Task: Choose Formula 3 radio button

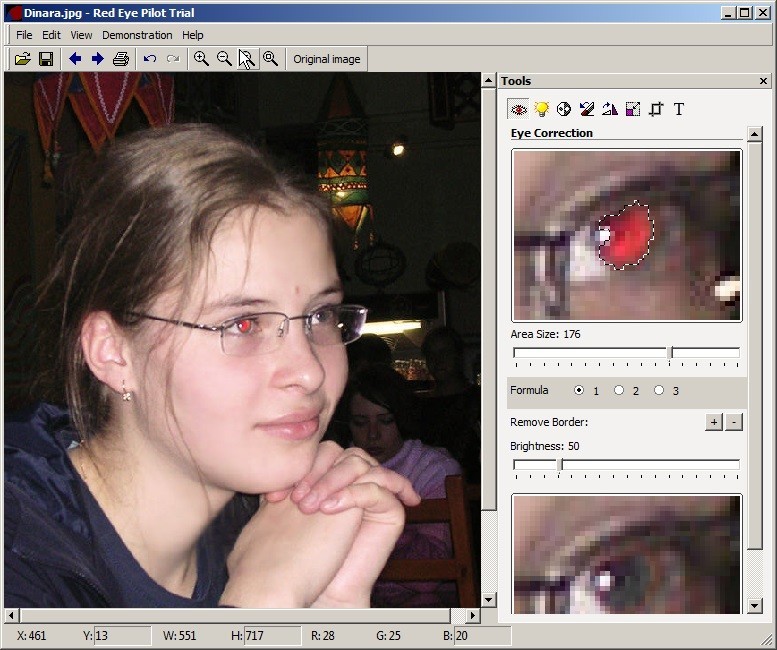Action: [659, 390]
